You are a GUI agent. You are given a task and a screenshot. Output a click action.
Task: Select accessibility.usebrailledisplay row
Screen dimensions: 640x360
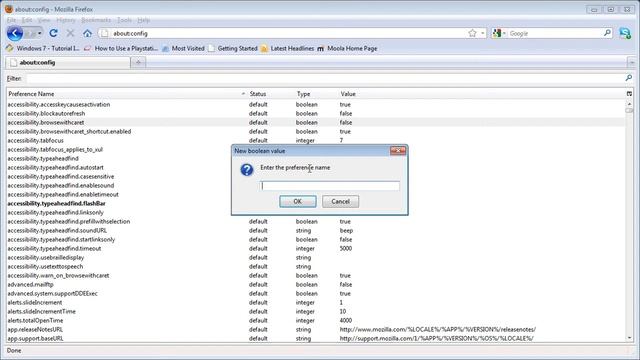click(x=316, y=258)
